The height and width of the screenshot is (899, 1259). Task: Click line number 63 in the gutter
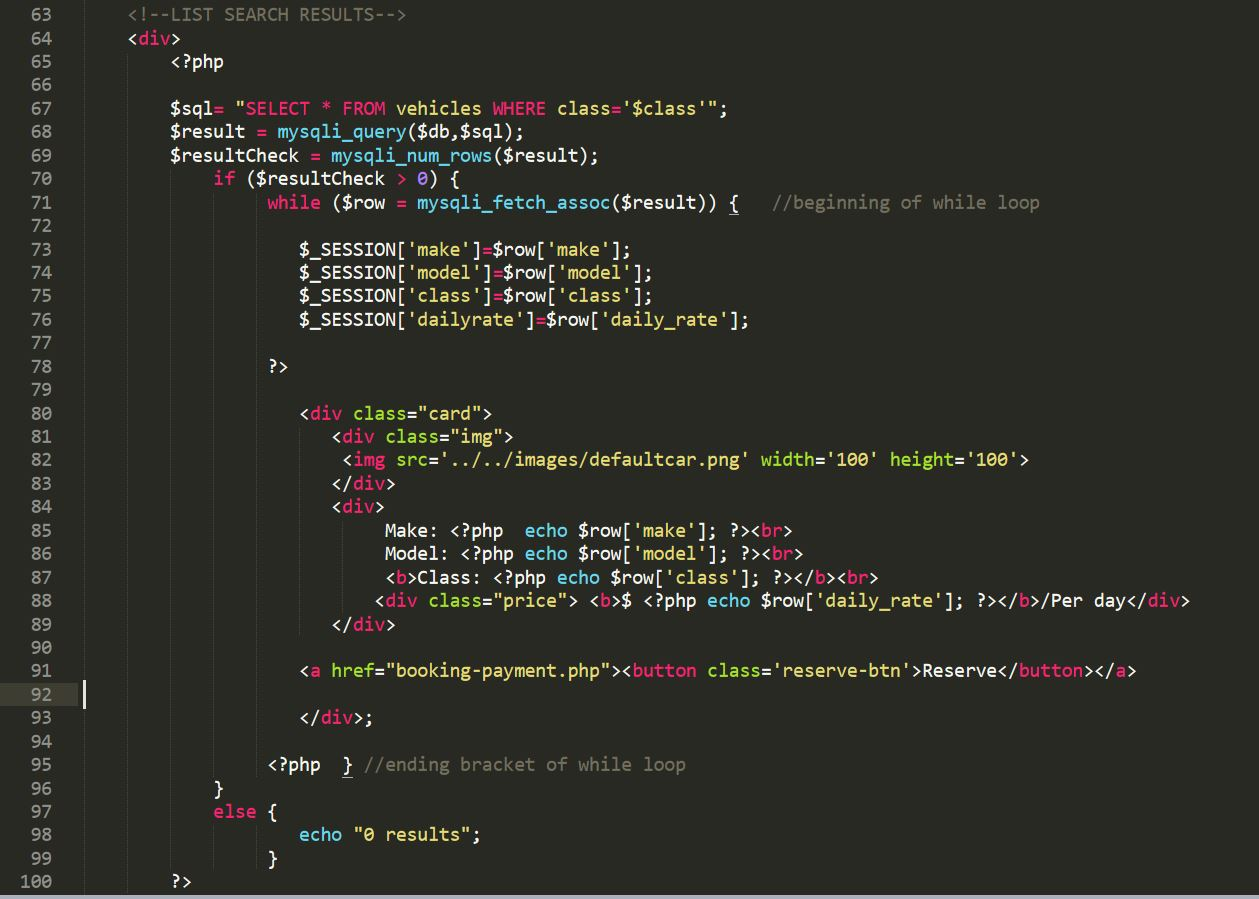pyautogui.click(x=41, y=15)
